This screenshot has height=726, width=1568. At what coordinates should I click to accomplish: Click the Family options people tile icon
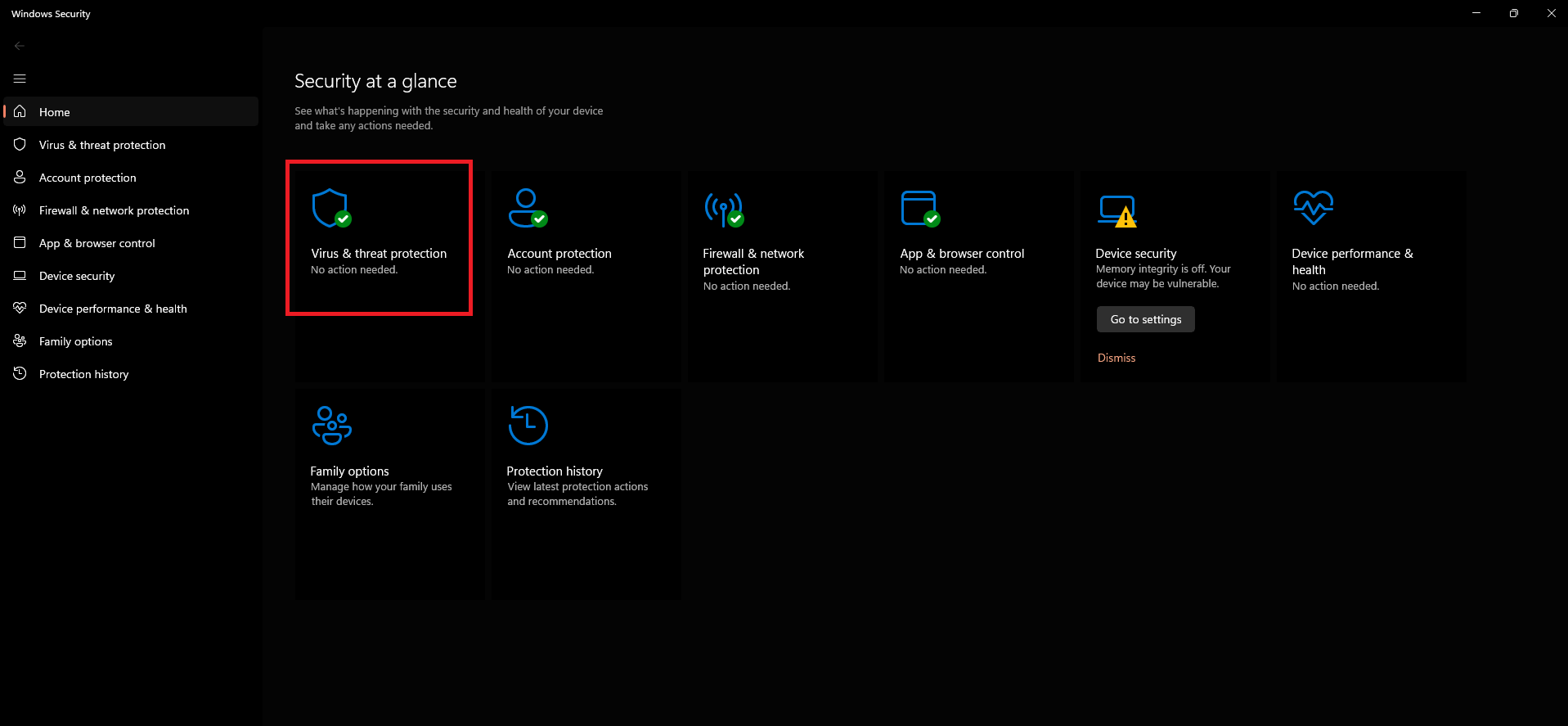331,426
